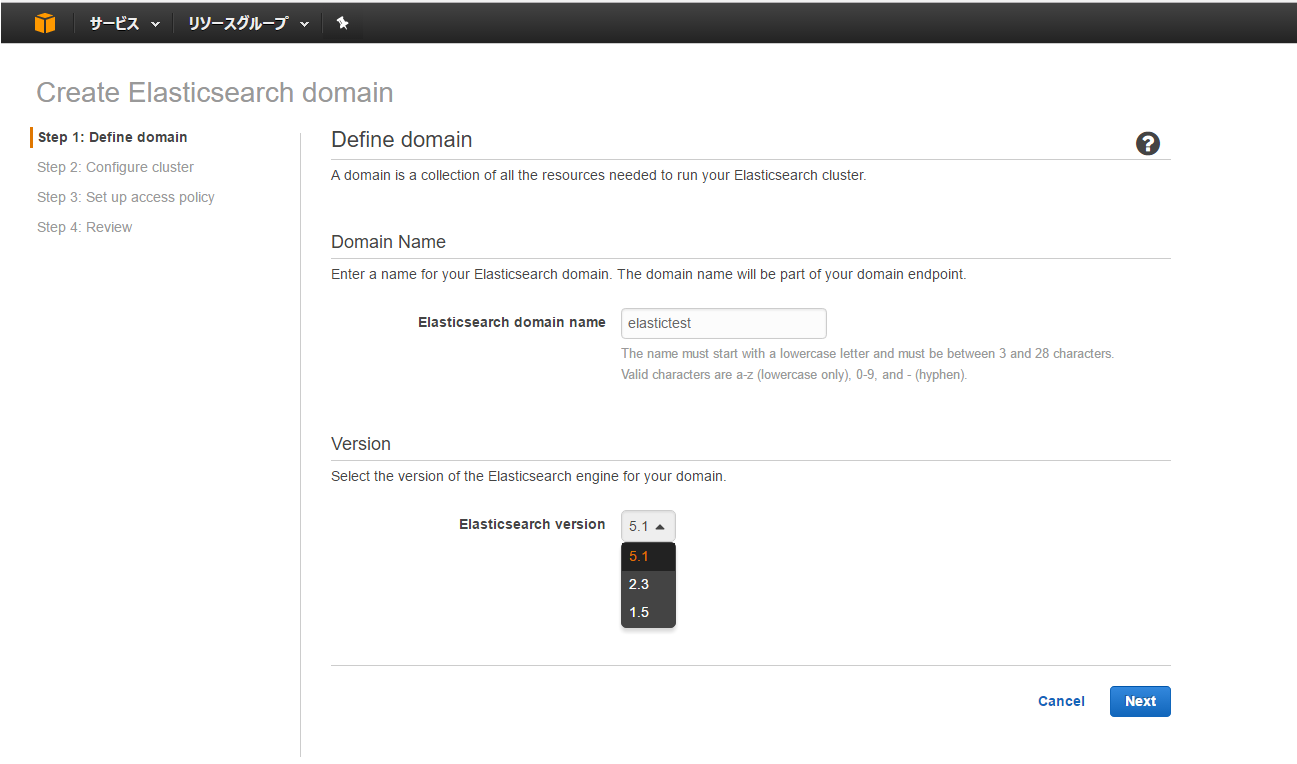The image size is (1297, 764).
Task: Select version 5.1 from the list
Action: click(648, 557)
